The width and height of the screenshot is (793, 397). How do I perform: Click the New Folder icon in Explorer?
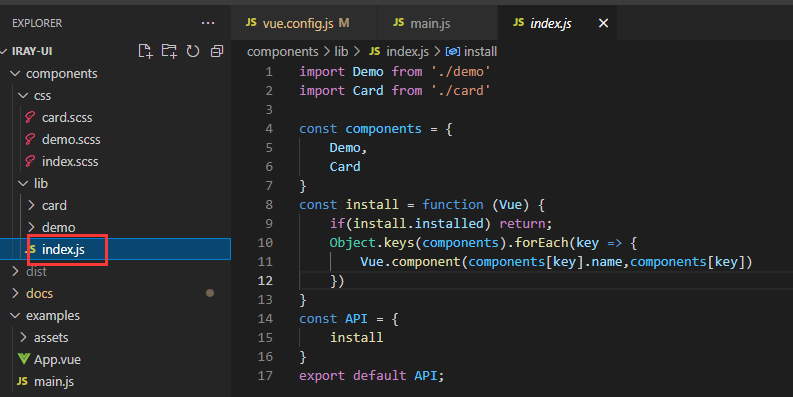(169, 51)
